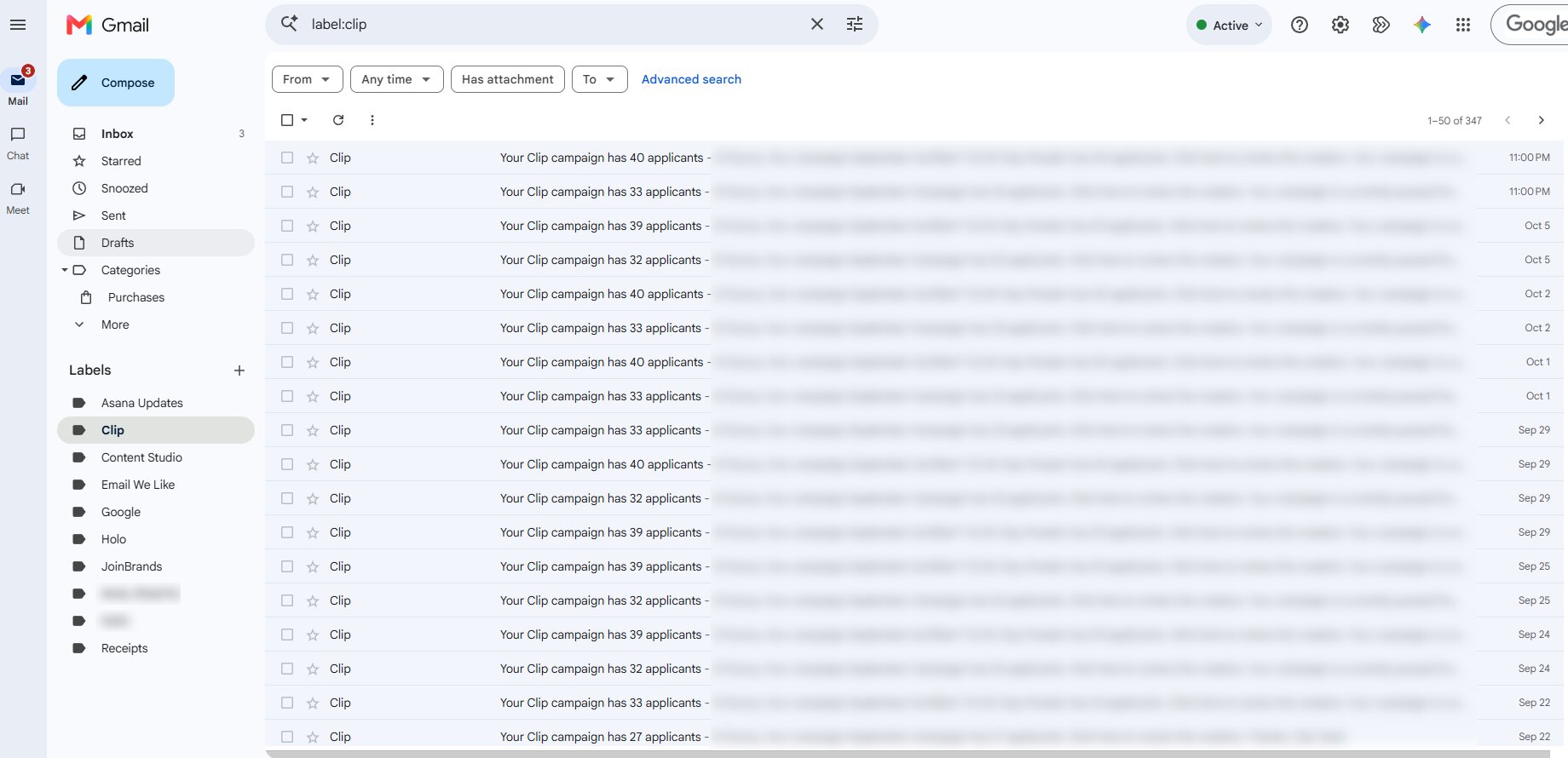Image resolution: width=1568 pixels, height=758 pixels.
Task: Open the Mail section icon
Action: coord(18,81)
